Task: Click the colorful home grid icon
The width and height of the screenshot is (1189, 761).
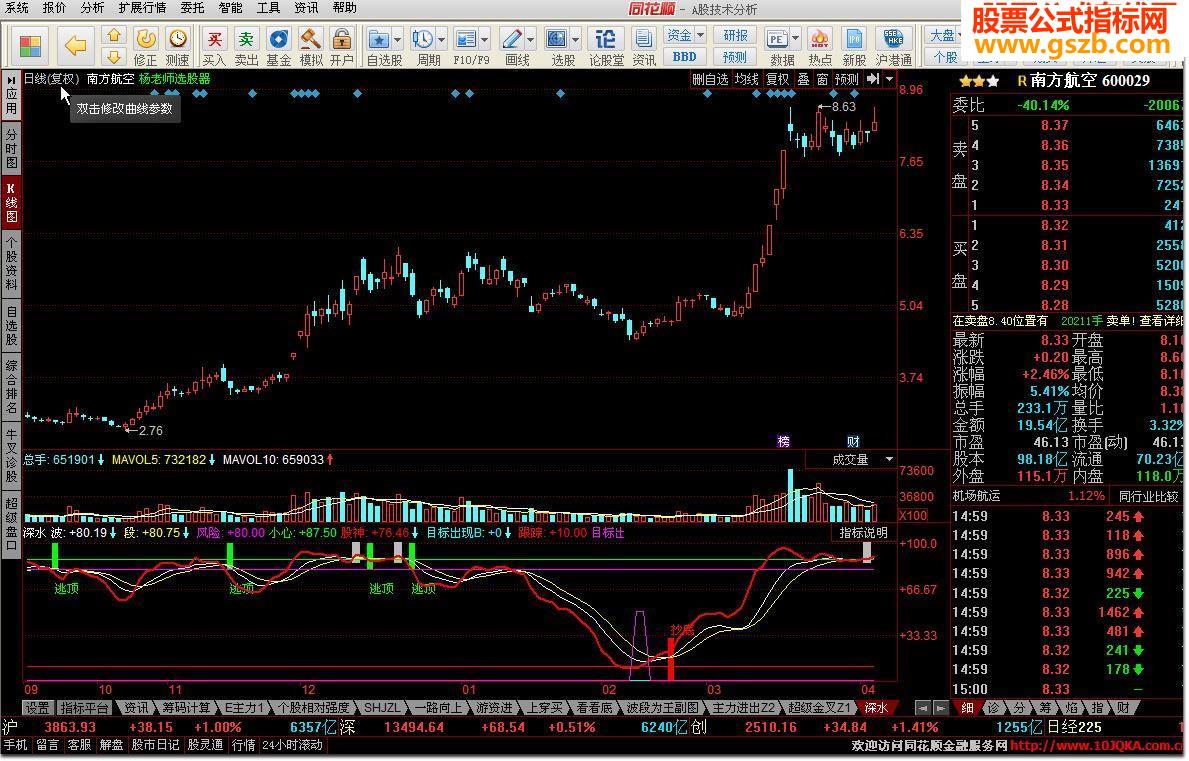Action: tap(30, 46)
